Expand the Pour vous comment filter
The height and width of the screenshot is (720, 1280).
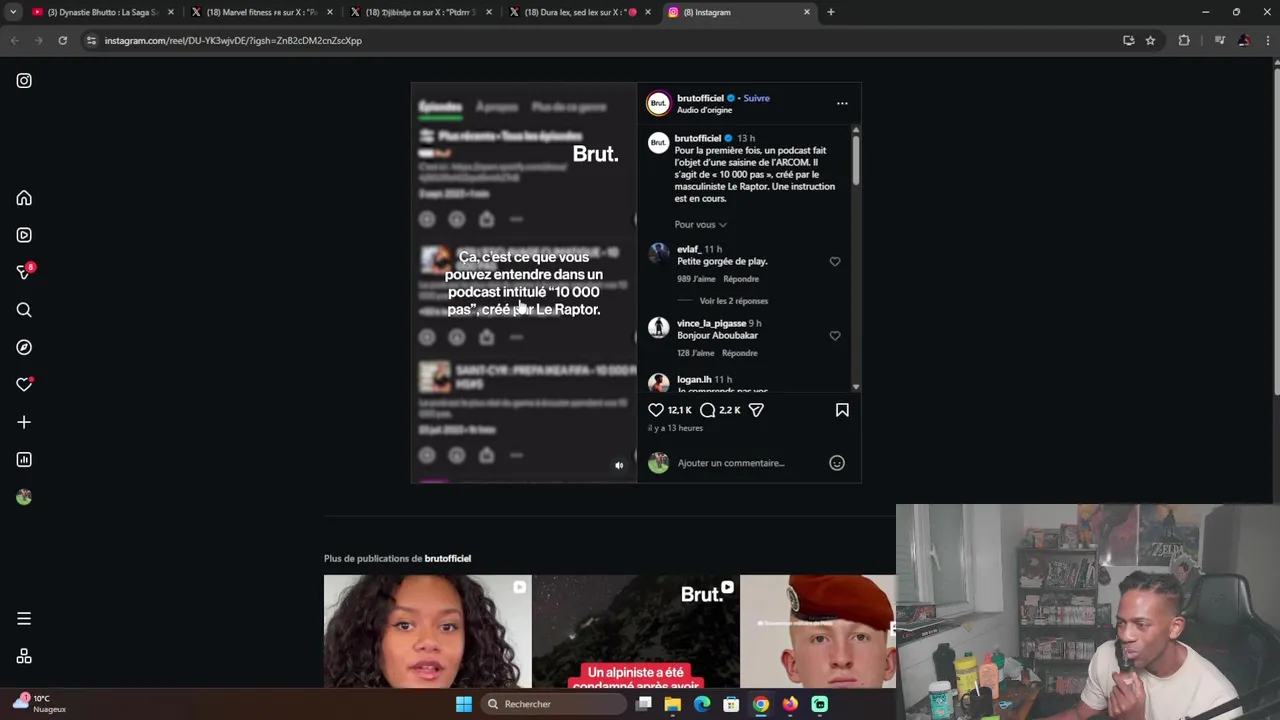click(x=700, y=225)
